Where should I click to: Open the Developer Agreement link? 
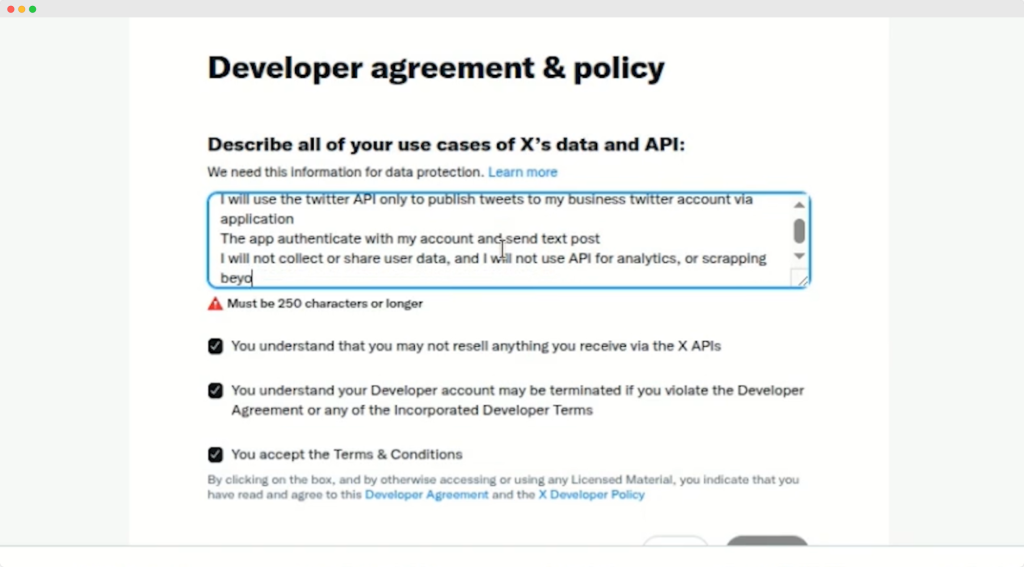pyautogui.click(x=426, y=495)
